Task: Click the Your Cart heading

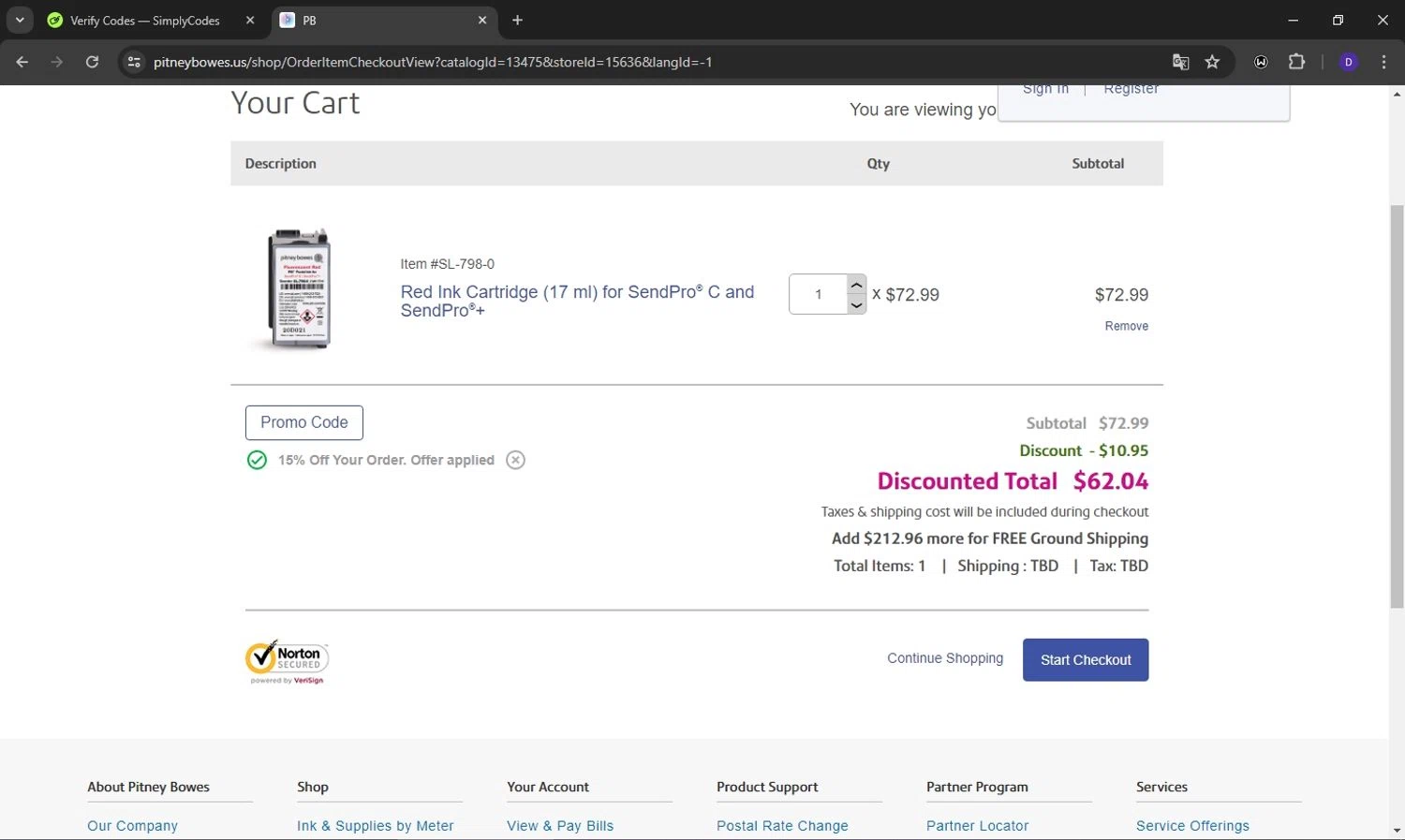Action: 295,103
